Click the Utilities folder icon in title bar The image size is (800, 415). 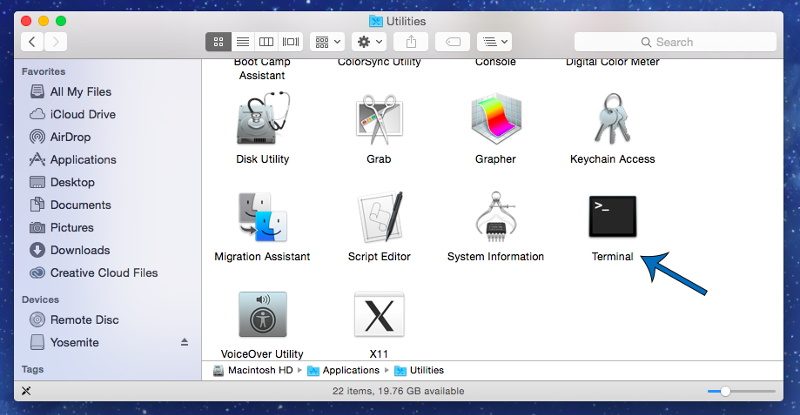click(376, 21)
